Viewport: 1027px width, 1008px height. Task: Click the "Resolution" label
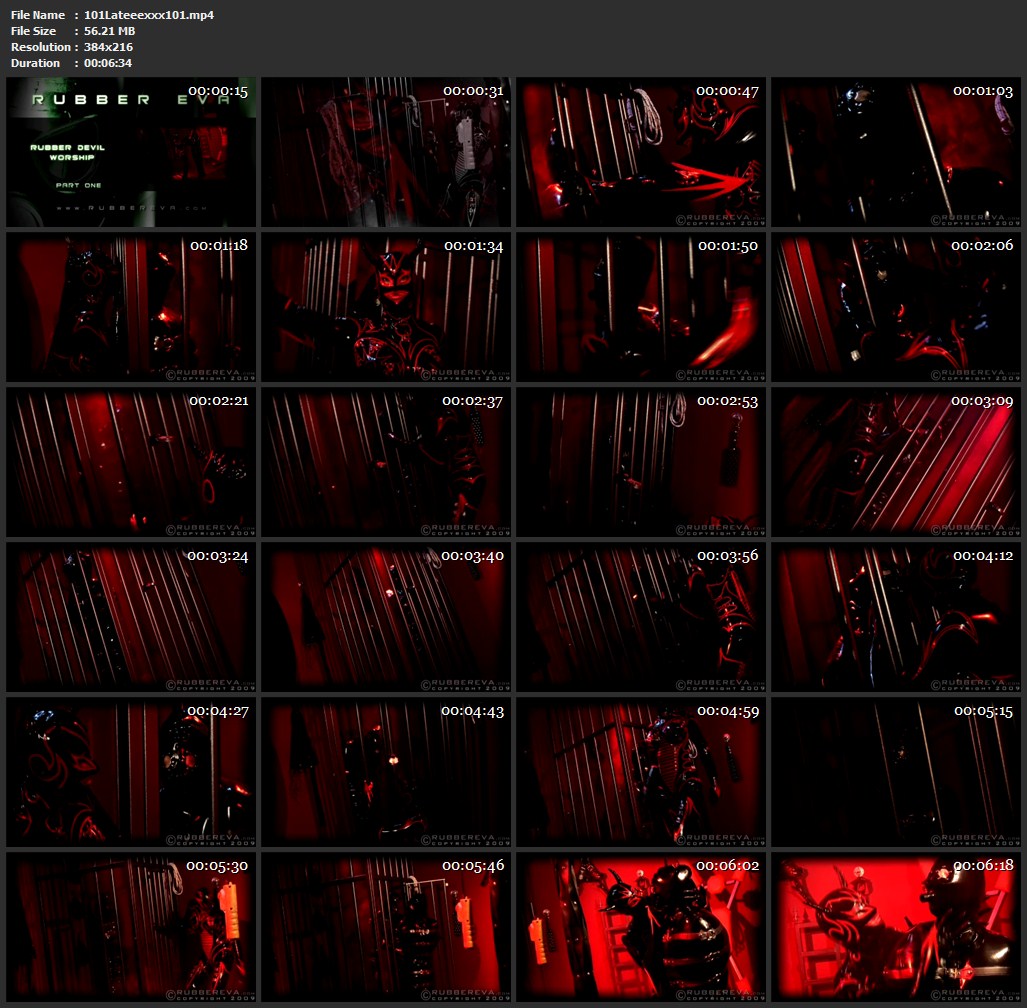pyautogui.click(x=41, y=47)
